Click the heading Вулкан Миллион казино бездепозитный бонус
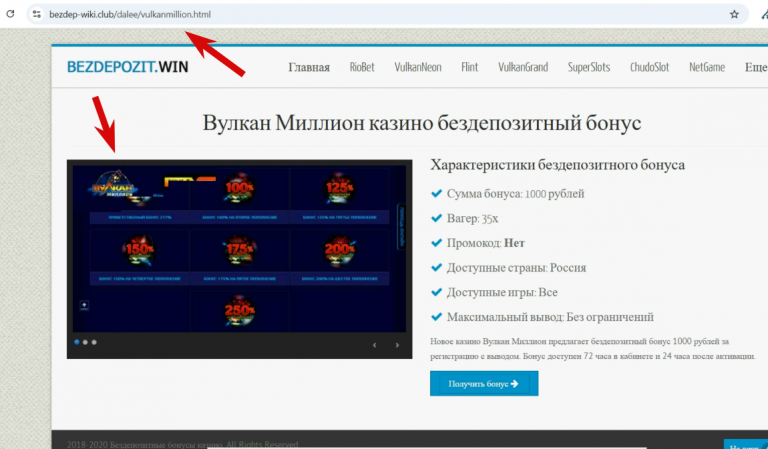Viewport: 768px width, 449px height. pos(422,122)
